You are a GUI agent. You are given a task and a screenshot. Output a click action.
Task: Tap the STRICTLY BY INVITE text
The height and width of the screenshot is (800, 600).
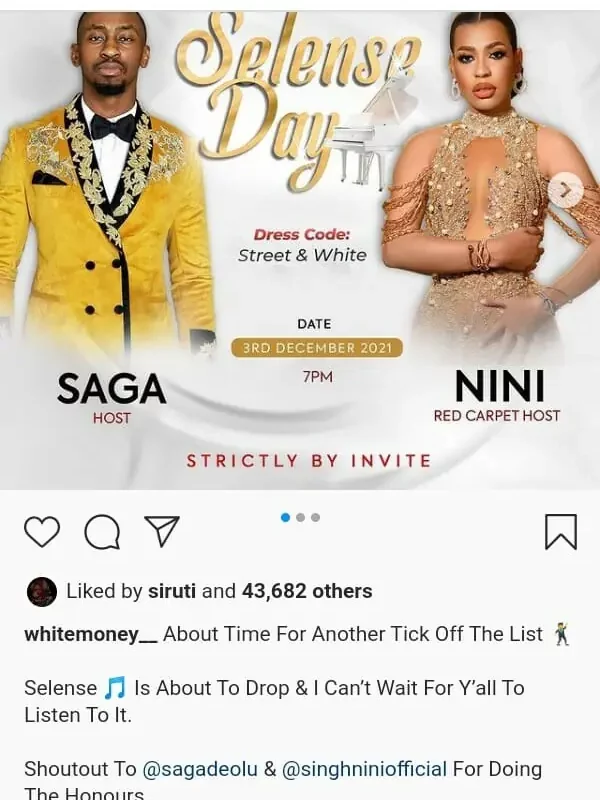pyautogui.click(x=309, y=461)
